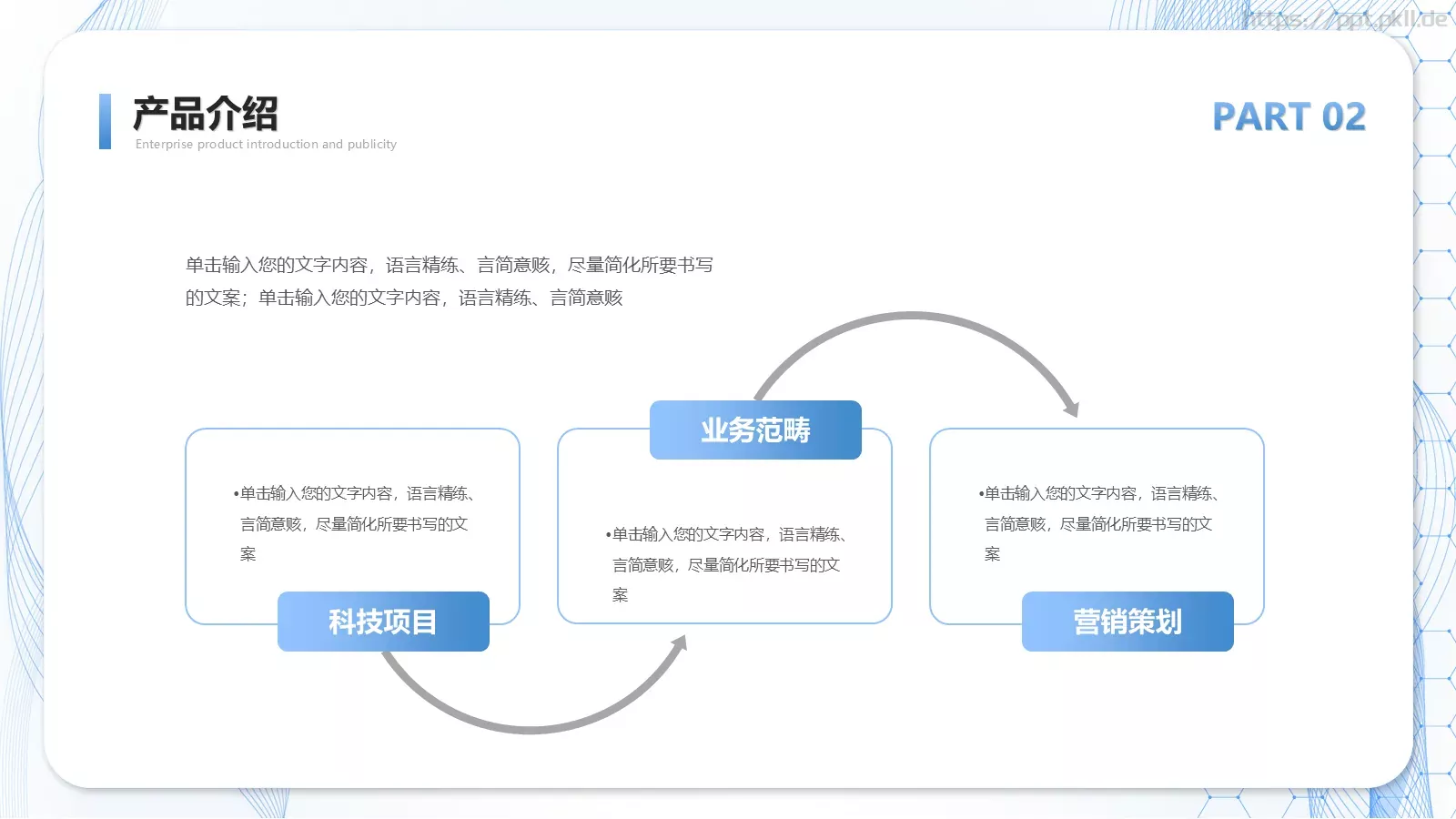Select the 业务范畴 label button
Screen dimensions: 1456x819
tap(755, 430)
